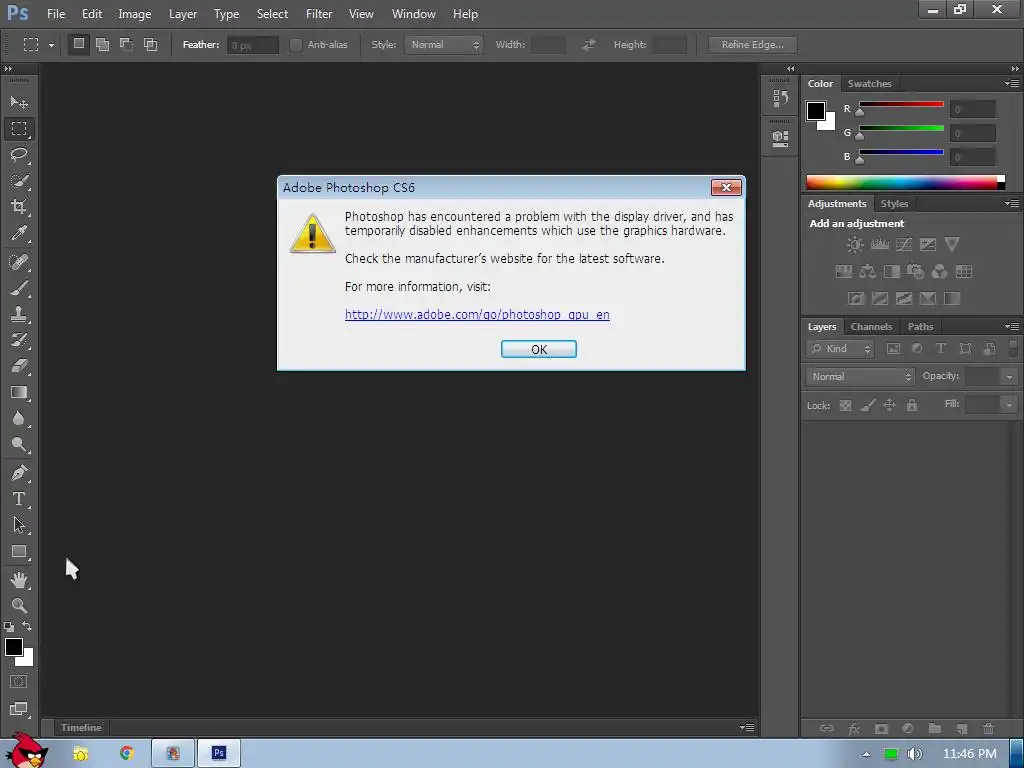Switch to the Channels tab

[871, 327]
